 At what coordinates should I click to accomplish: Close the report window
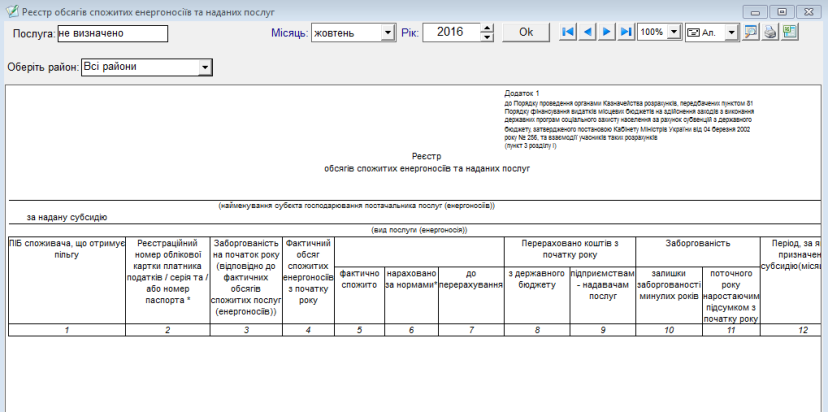(x=808, y=10)
